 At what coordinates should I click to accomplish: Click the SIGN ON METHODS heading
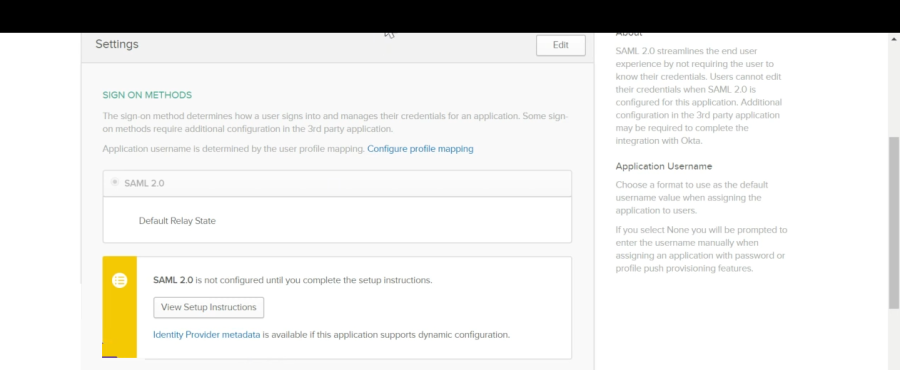(x=147, y=95)
